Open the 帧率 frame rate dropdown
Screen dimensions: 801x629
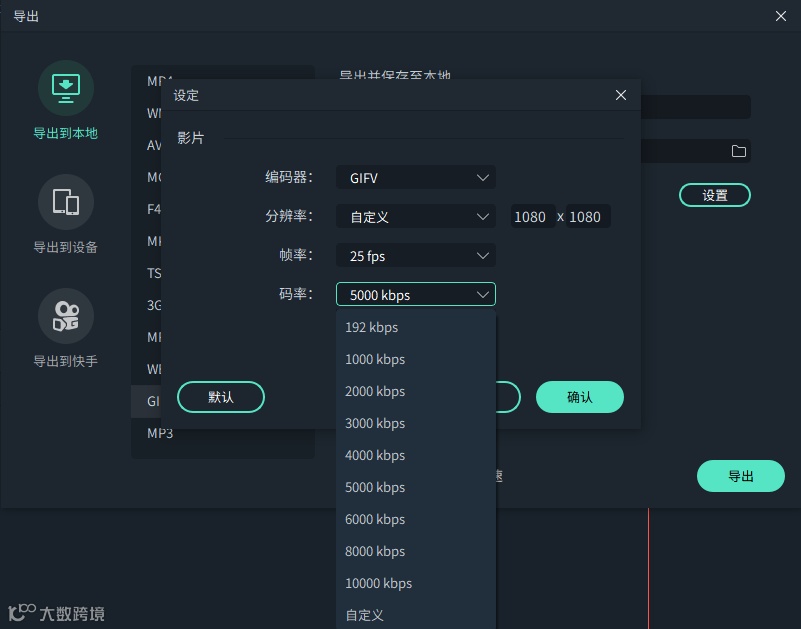click(x=415, y=255)
